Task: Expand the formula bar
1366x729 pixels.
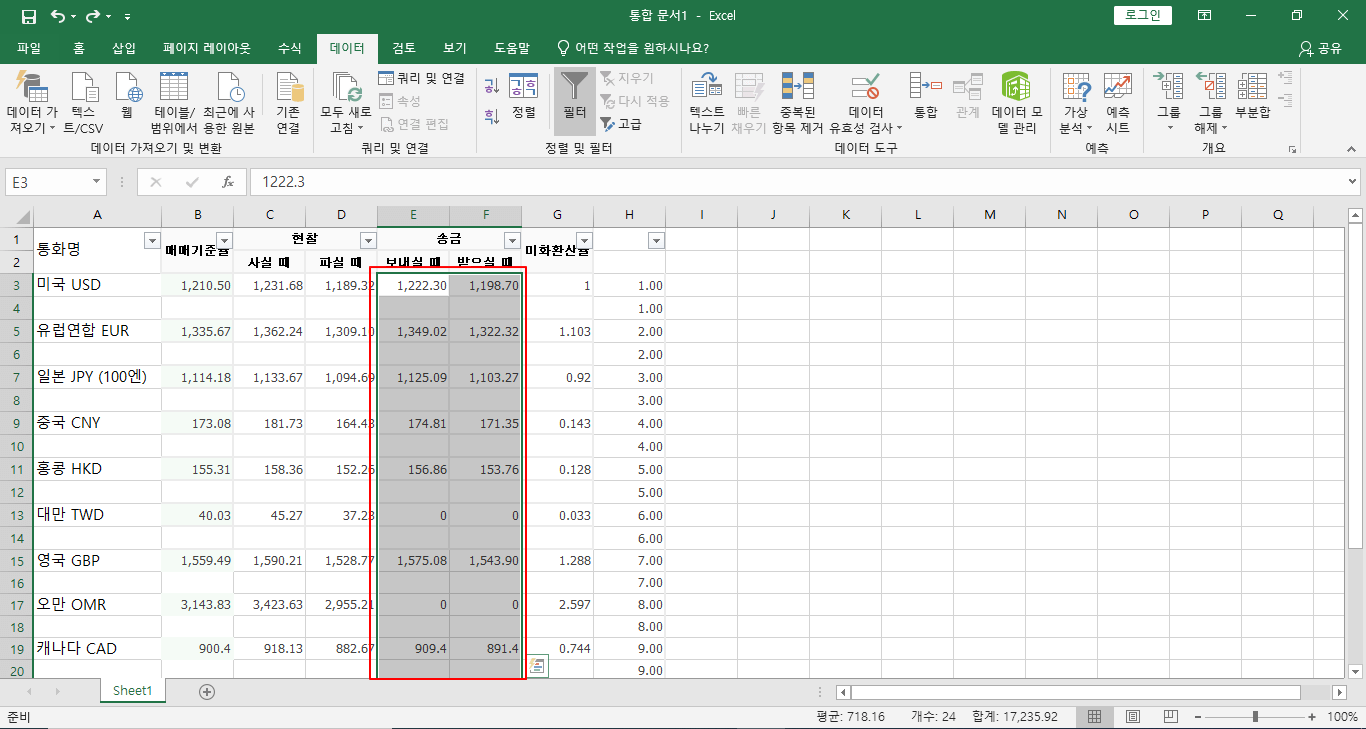Action: 1353,182
